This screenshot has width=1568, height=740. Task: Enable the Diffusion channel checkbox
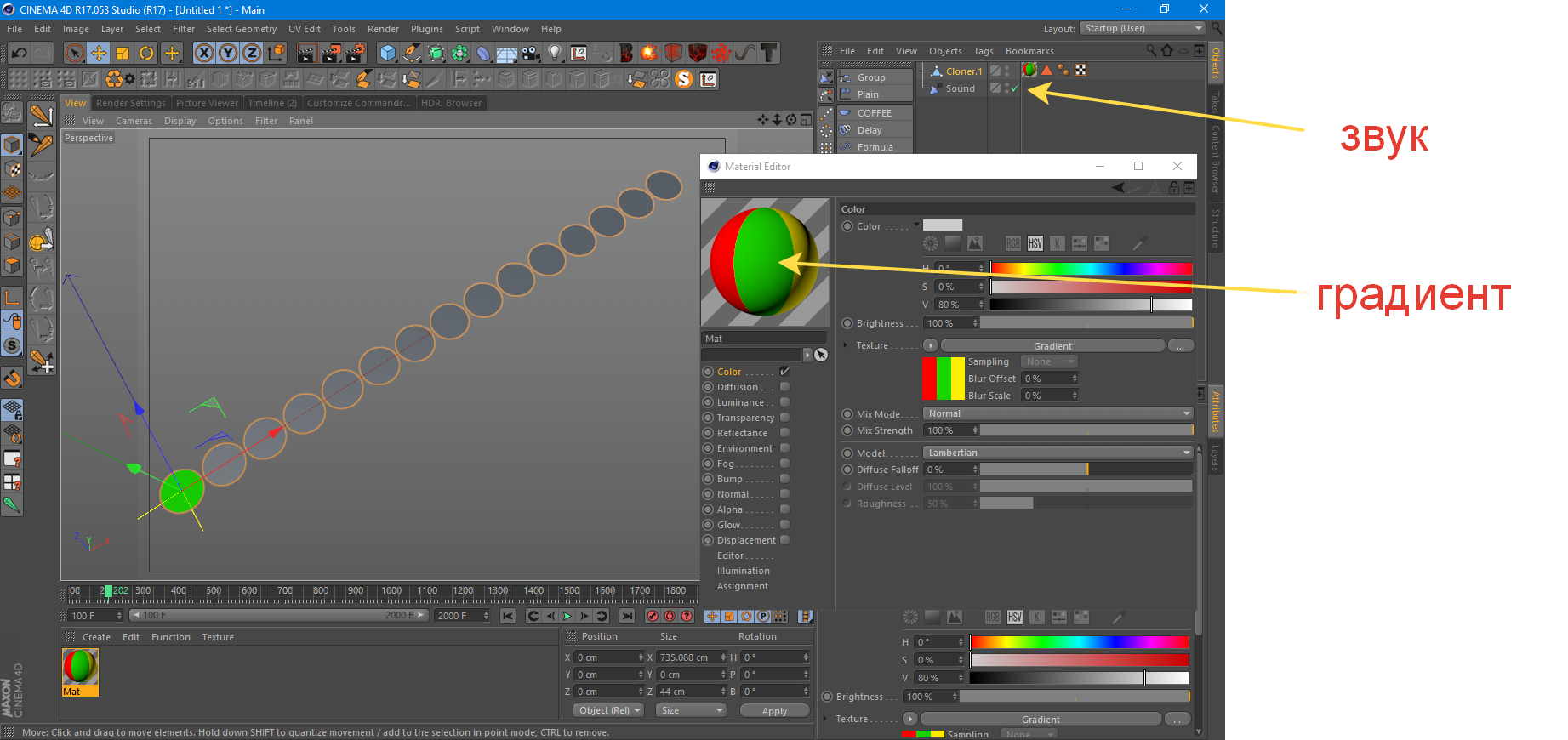784,387
